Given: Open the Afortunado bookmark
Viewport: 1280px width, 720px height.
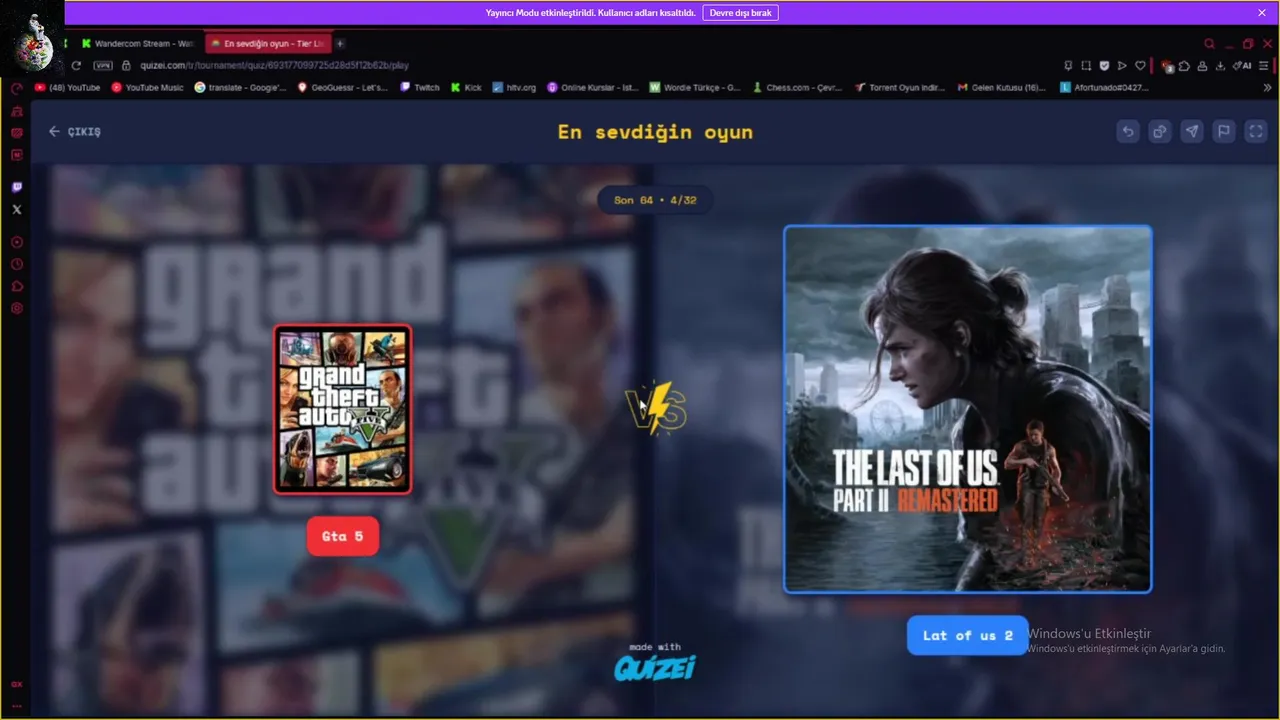Looking at the screenshot, I should point(1105,87).
